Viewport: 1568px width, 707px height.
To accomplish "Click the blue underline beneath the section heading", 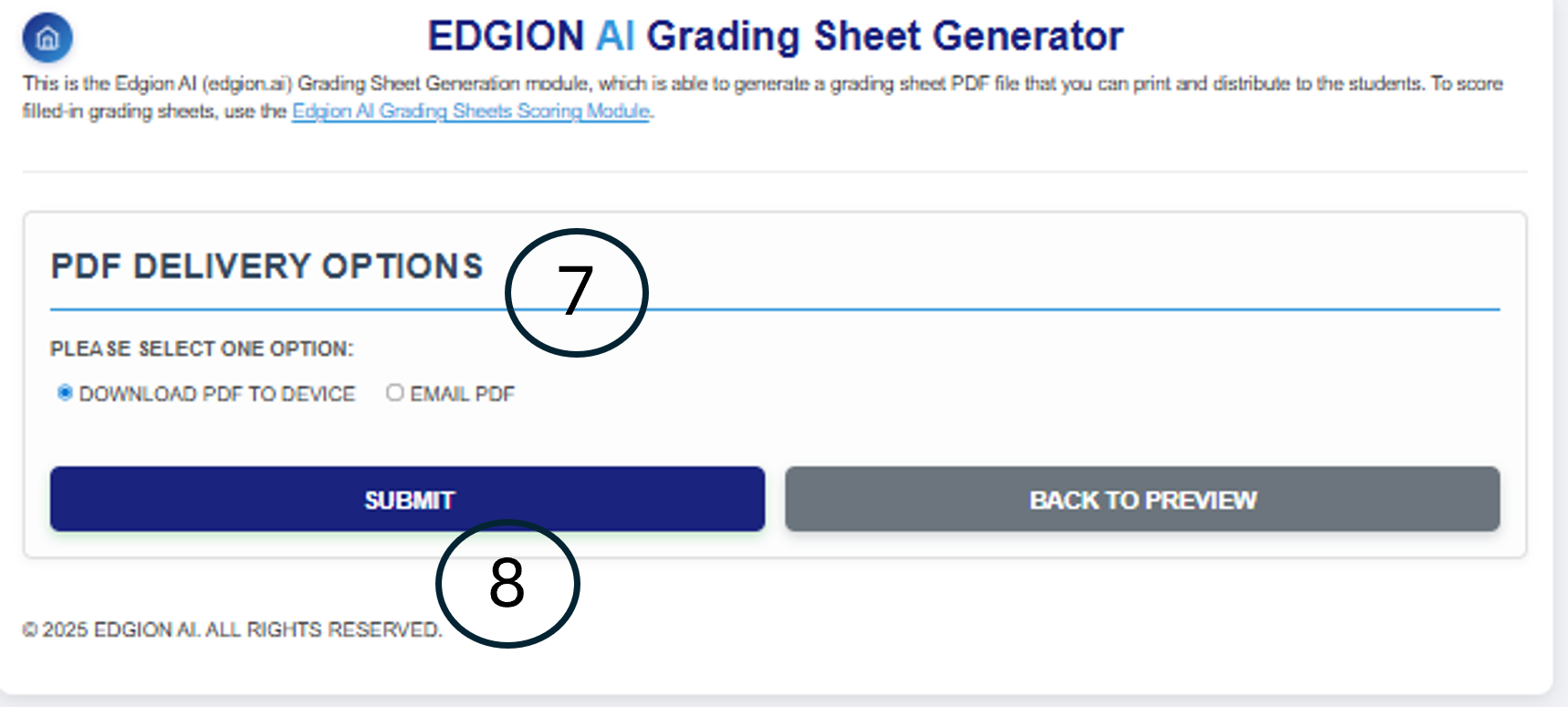I will 1004,310.
